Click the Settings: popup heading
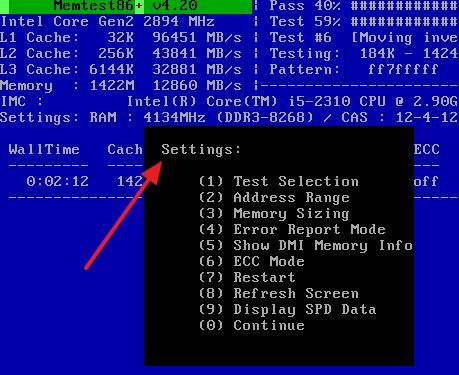Image resolution: width=459 pixels, height=375 pixels. tap(201, 150)
